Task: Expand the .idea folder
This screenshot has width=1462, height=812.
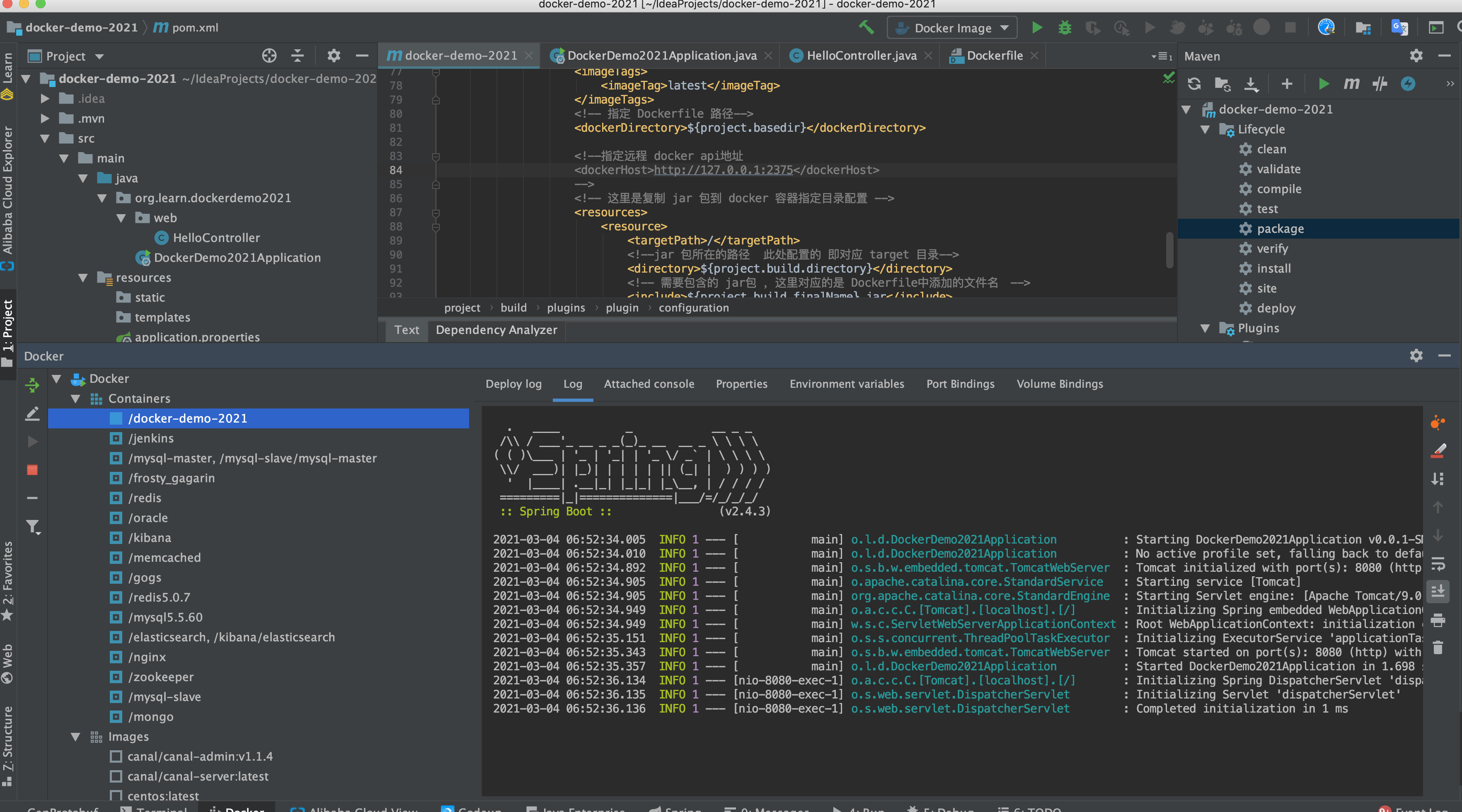Action: point(46,99)
